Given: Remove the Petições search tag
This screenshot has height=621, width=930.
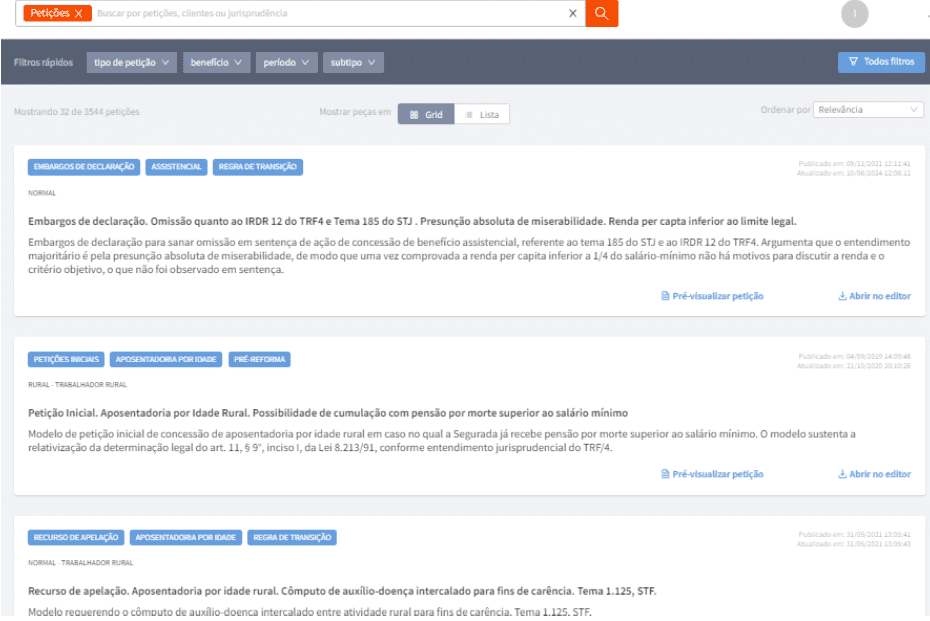Looking at the screenshot, I should 79,14.
